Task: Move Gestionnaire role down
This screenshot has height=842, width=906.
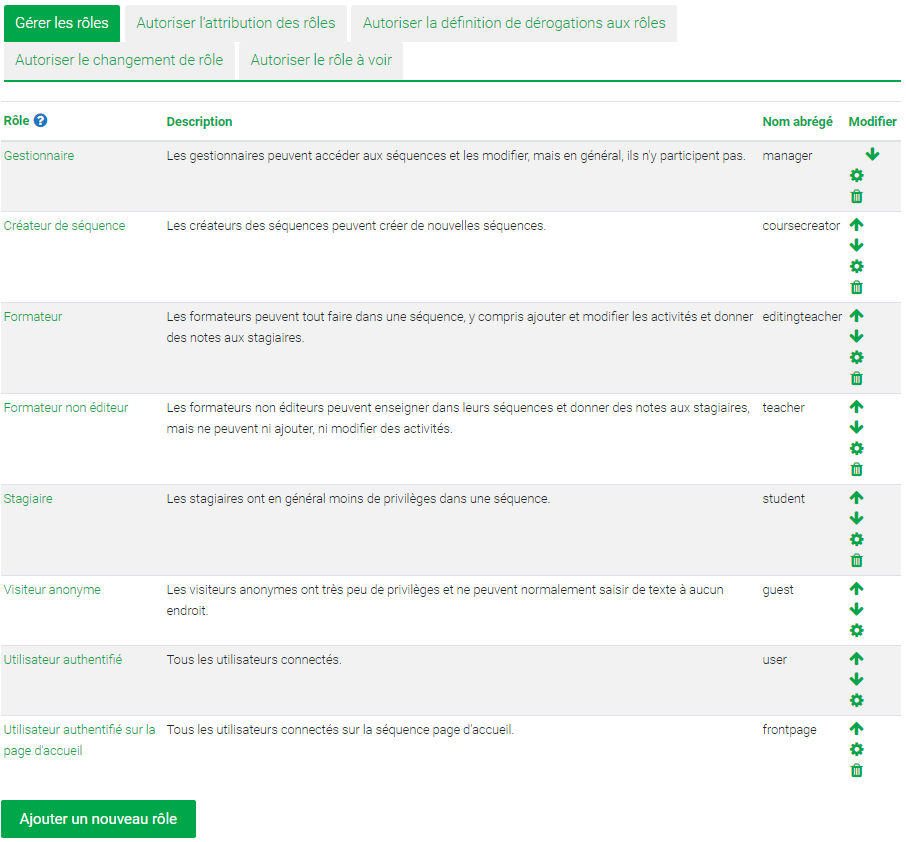Action: [872, 154]
